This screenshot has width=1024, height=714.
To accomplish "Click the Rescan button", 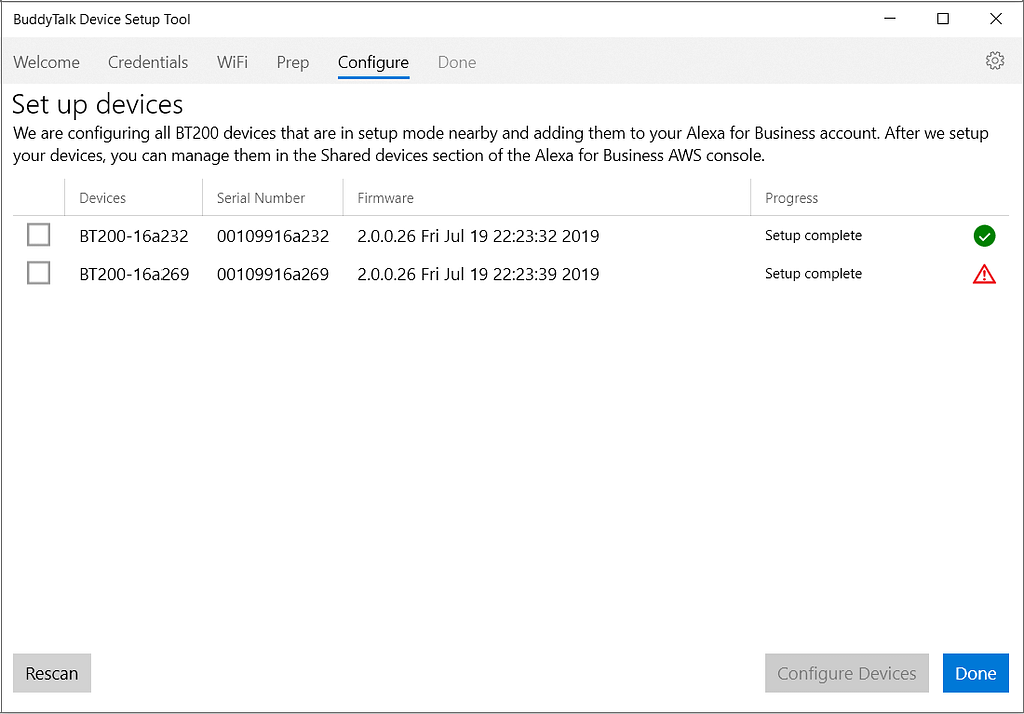I will point(52,673).
